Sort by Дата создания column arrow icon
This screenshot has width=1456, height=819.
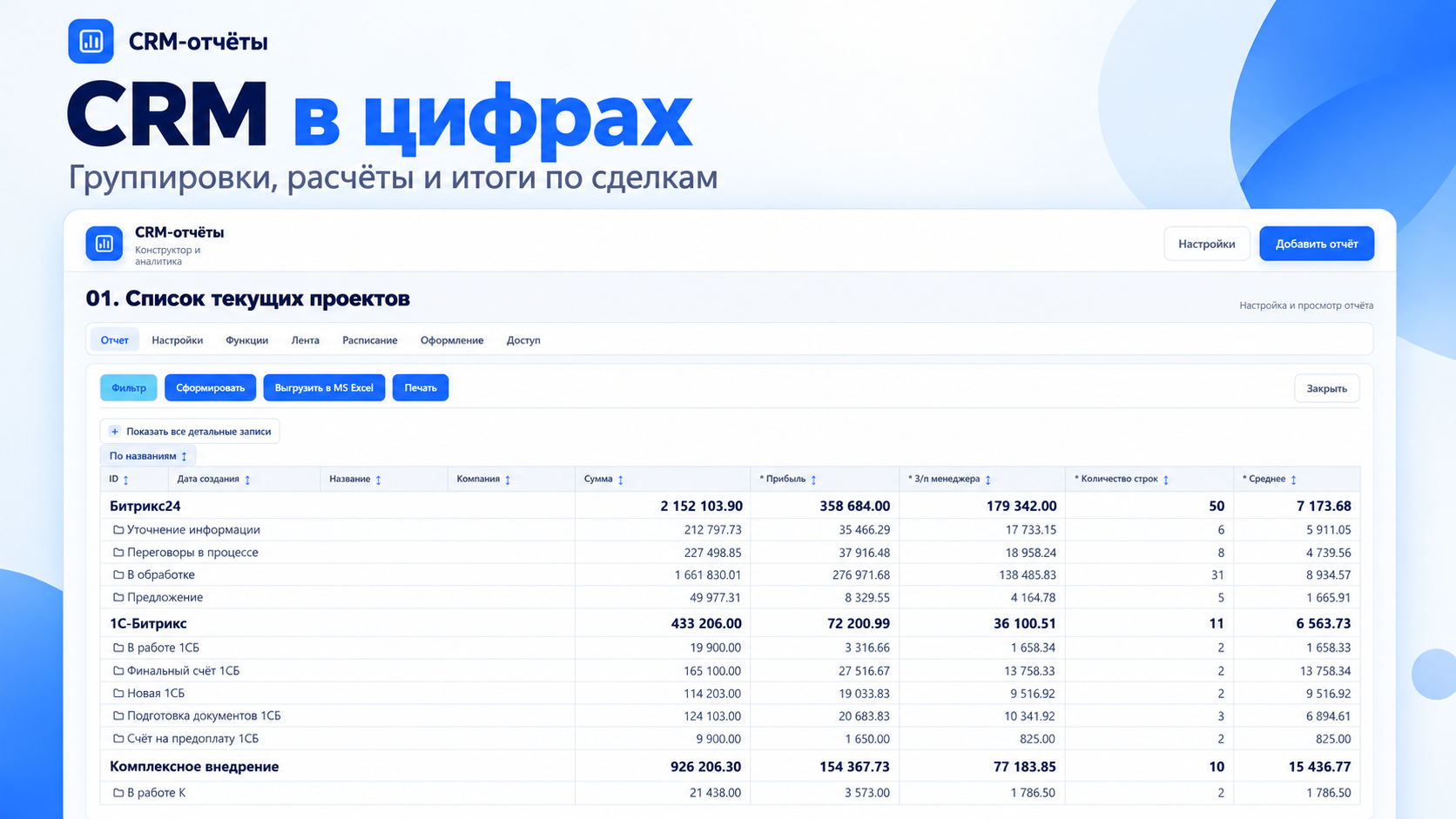click(x=247, y=480)
